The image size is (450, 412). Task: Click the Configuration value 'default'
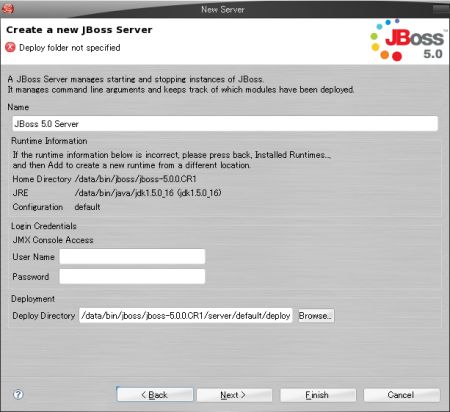point(87,207)
